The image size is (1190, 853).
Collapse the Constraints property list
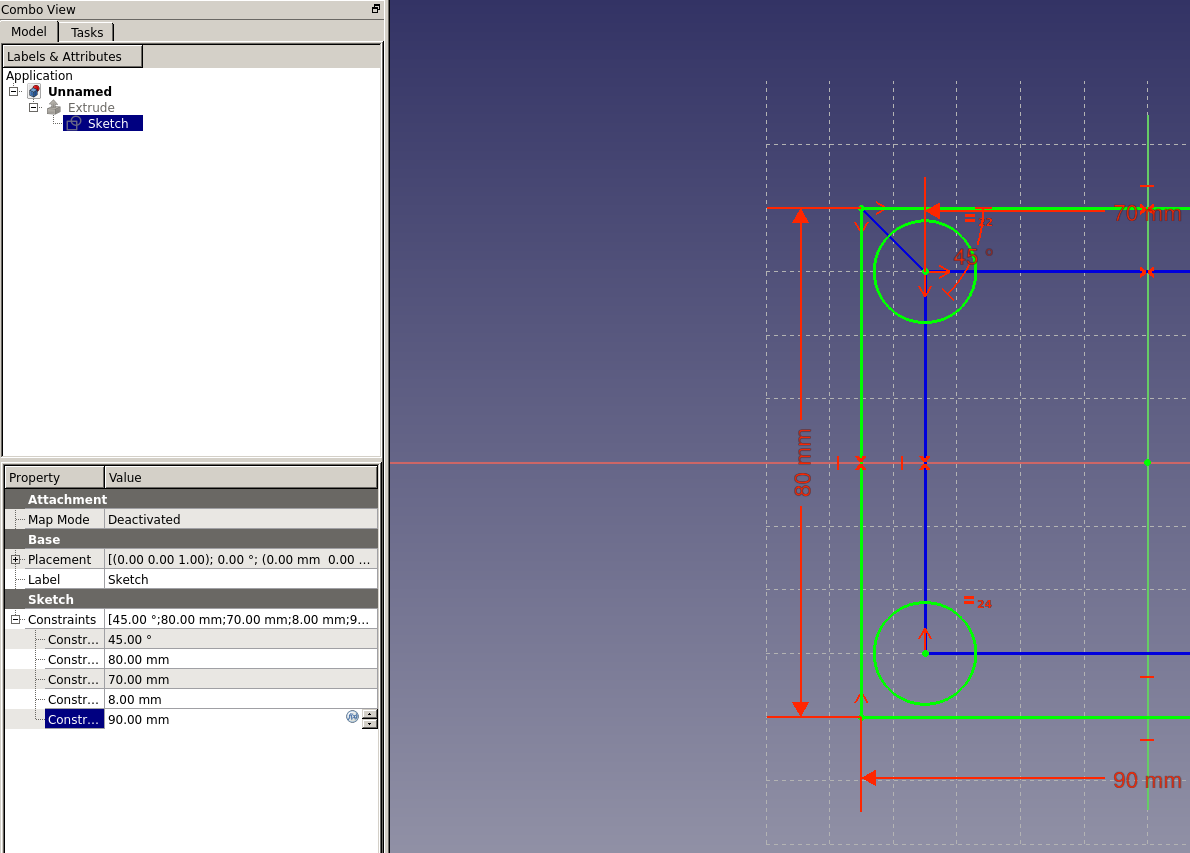[15, 619]
